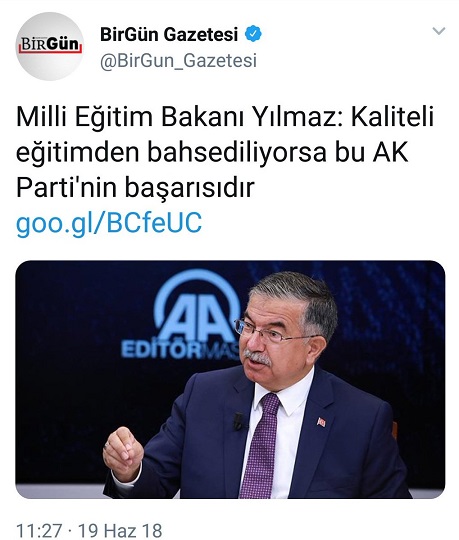Image resolution: width=459 pixels, height=540 pixels.
Task: Click the tweet text mentioning Milli Eğitim Bakanı
Action: [x=225, y=153]
